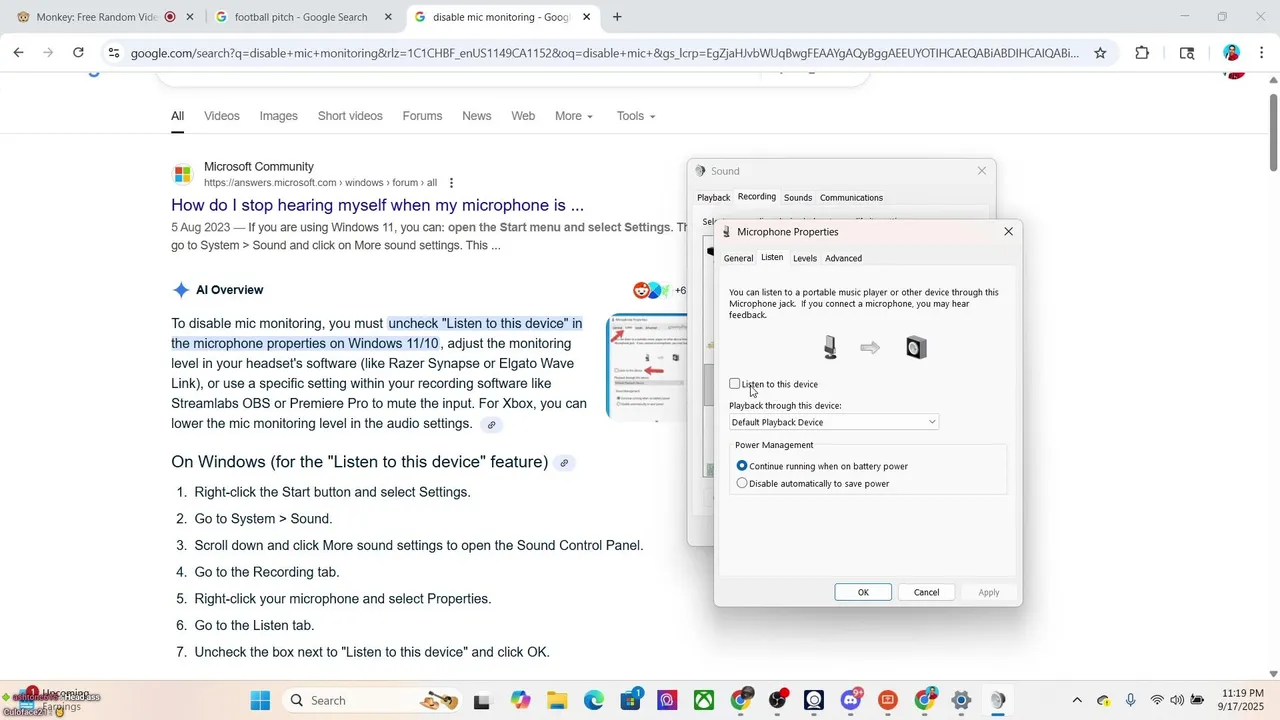1280x720 pixels.
Task: Switch to the Monkey: Free Random Video tab
Action: [x=96, y=17]
